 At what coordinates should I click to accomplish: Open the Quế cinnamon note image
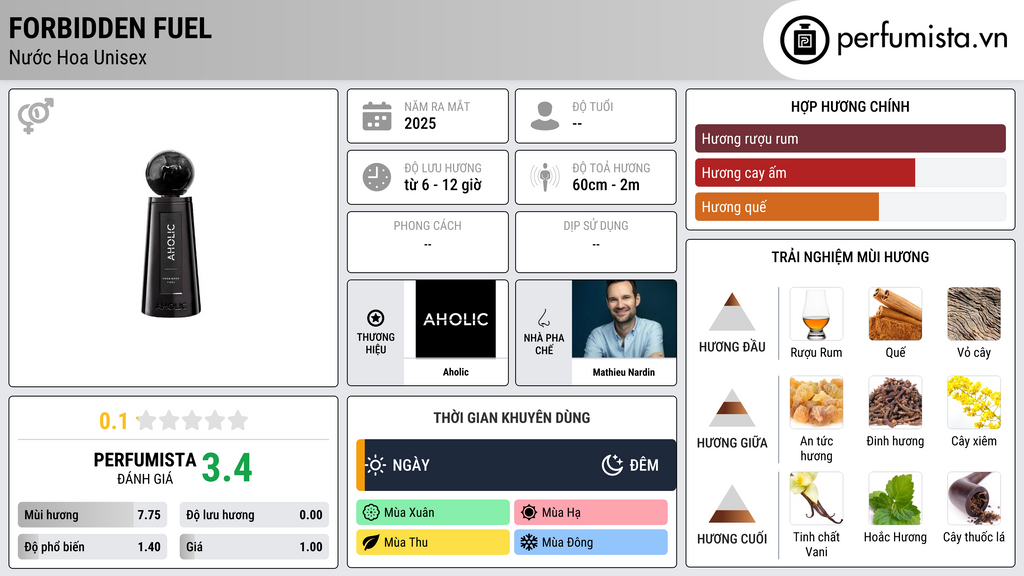click(895, 314)
